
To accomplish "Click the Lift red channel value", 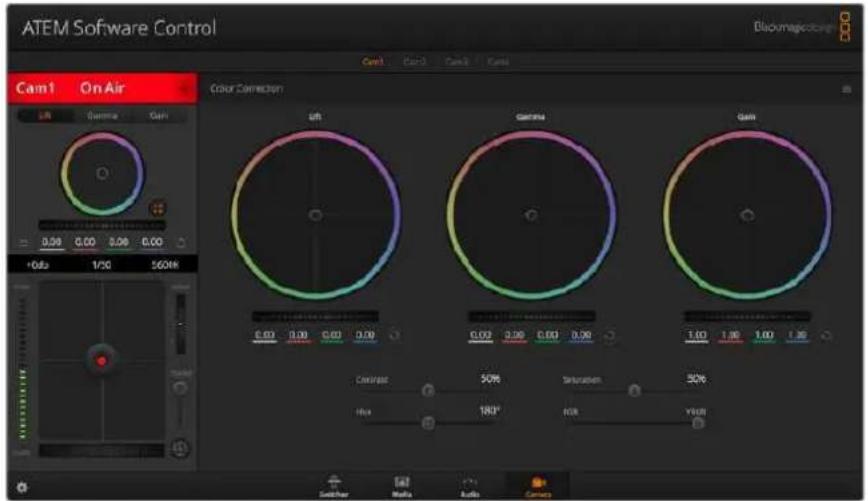I will [298, 336].
